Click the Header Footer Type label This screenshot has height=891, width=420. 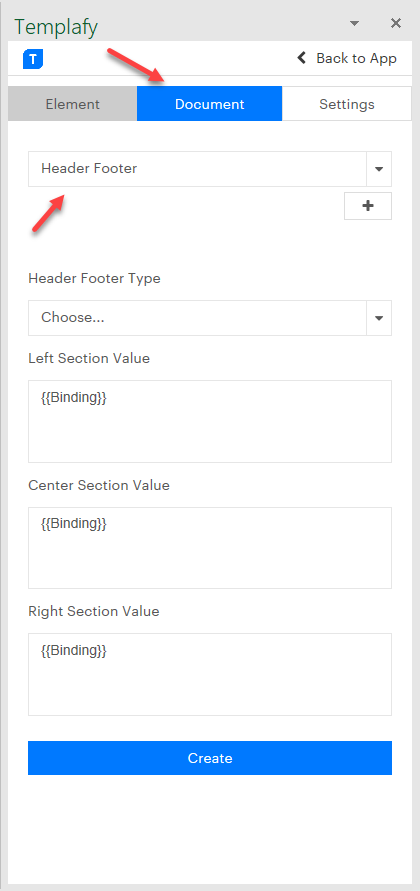point(94,278)
